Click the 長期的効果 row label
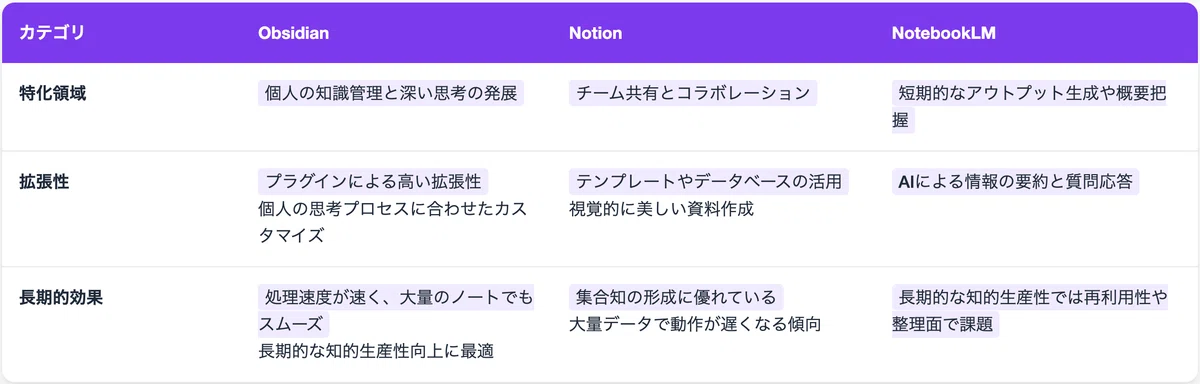Image resolution: width=1200 pixels, height=384 pixels. tap(60, 297)
